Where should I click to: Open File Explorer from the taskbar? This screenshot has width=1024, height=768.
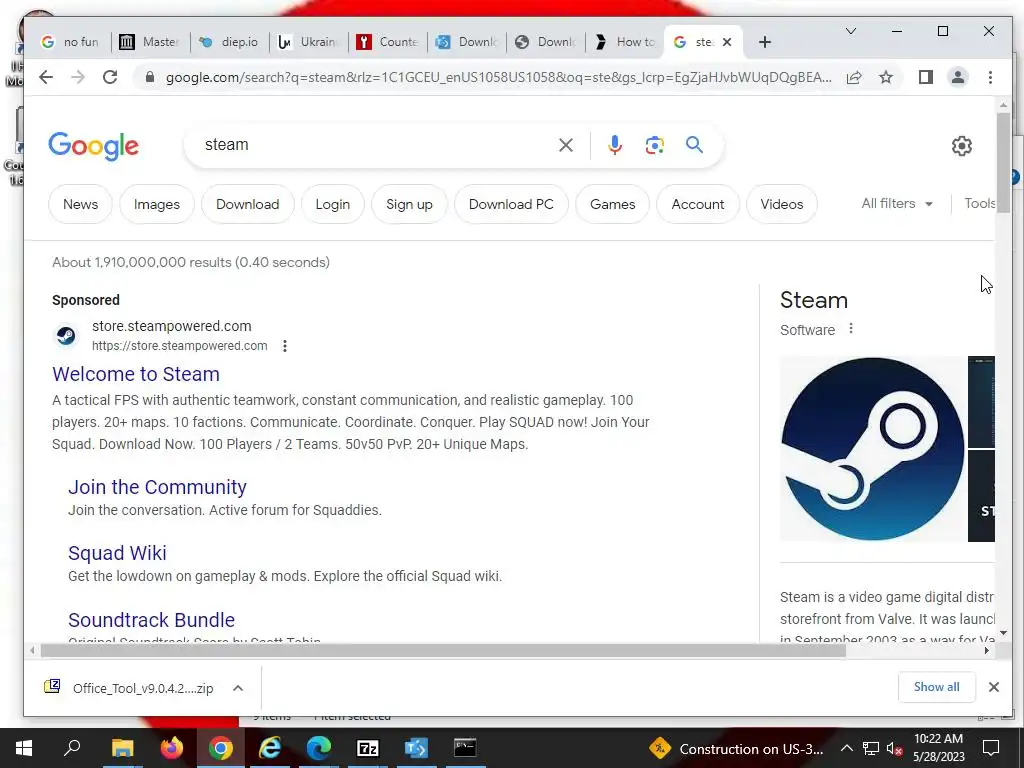122,748
